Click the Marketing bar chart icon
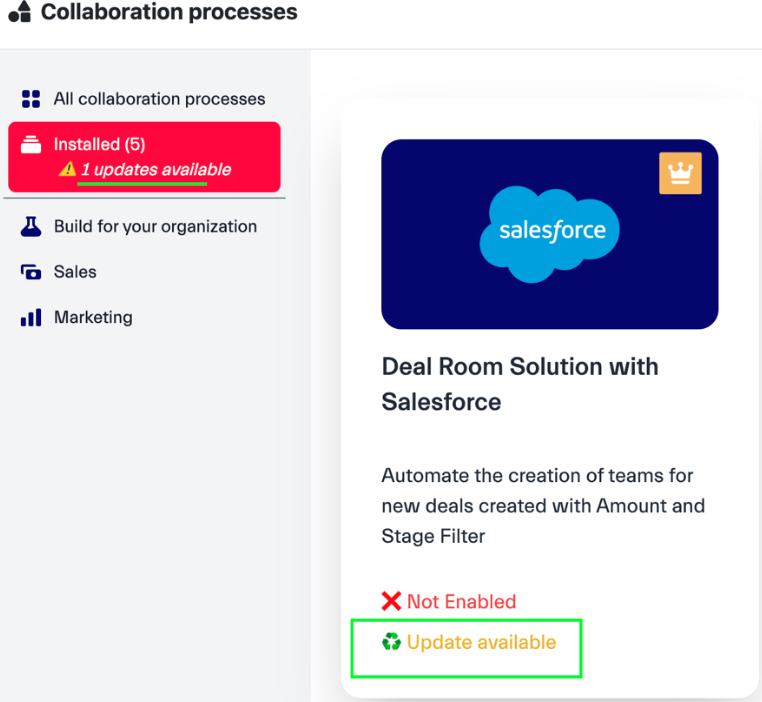 click(31, 318)
